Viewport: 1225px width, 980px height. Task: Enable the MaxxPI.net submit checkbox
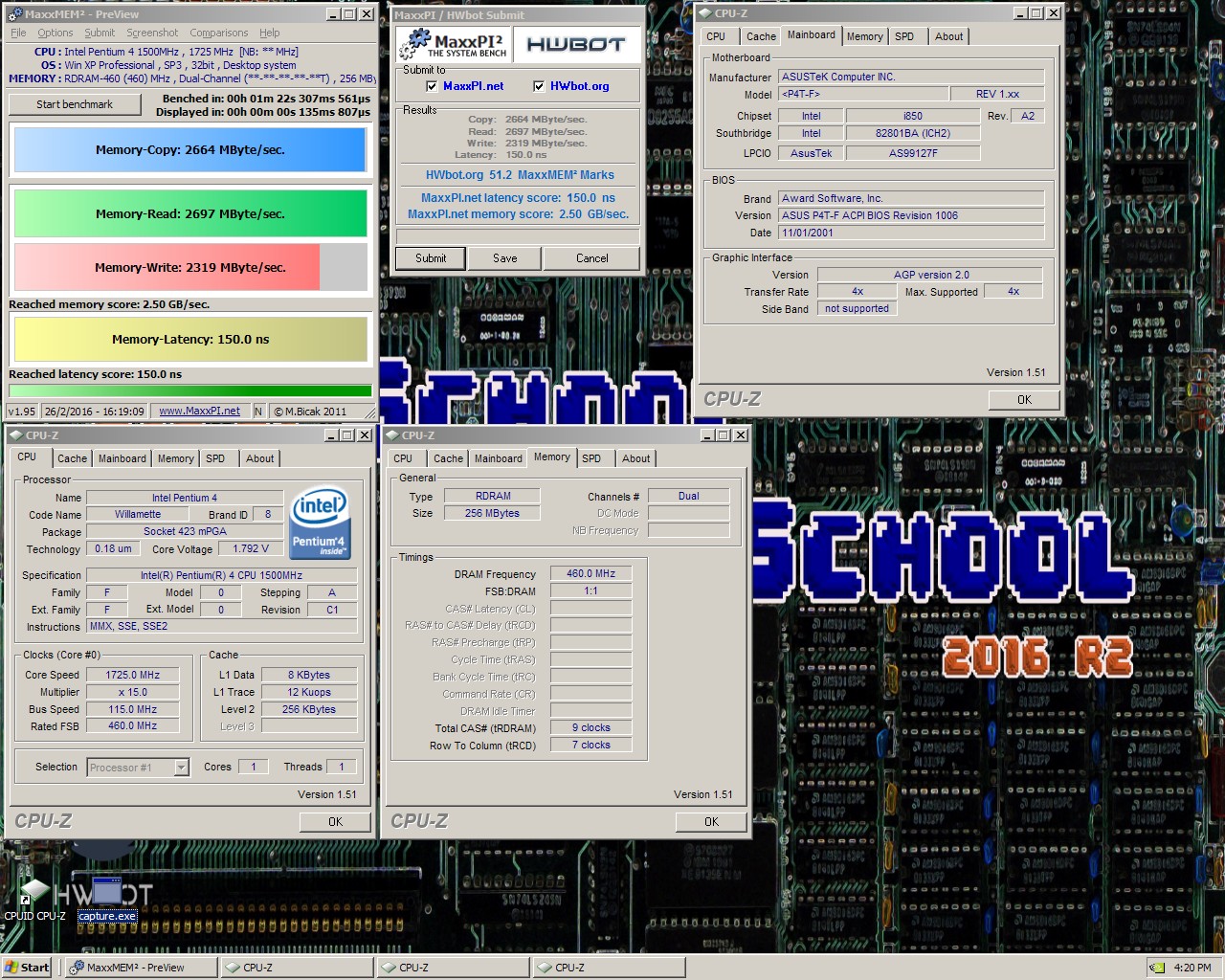(432, 86)
